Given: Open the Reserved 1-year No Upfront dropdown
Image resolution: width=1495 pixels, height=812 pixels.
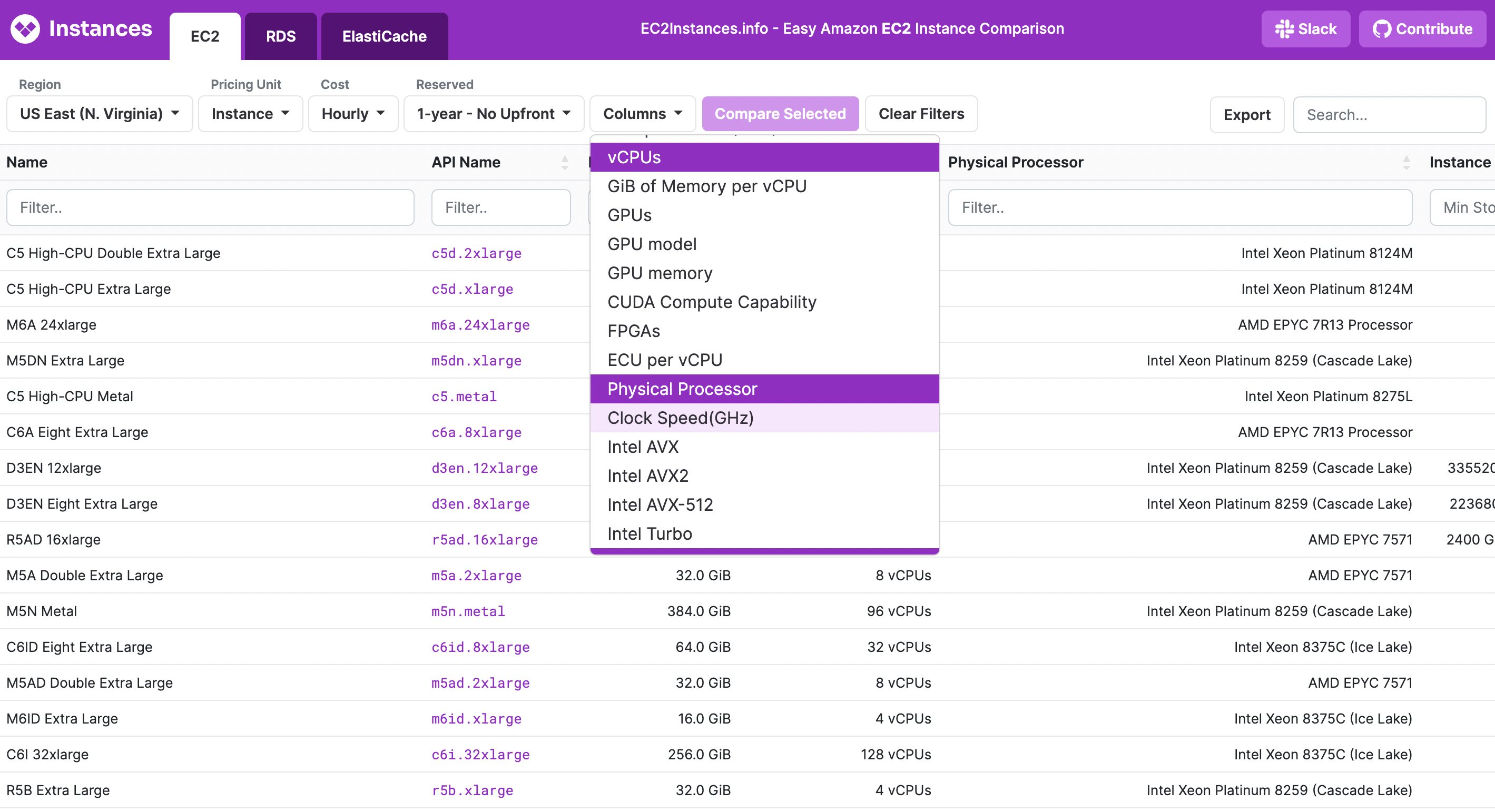Looking at the screenshot, I should (493, 114).
